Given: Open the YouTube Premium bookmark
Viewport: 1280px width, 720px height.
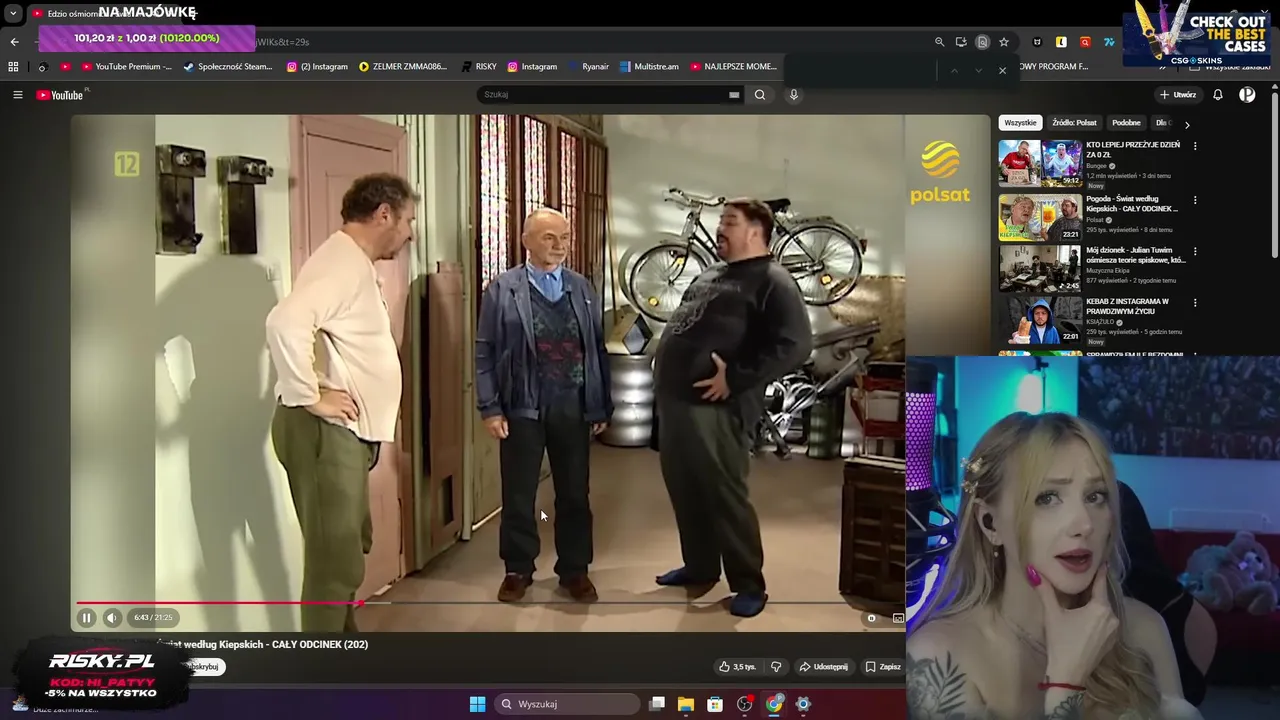Looking at the screenshot, I should tap(126, 67).
